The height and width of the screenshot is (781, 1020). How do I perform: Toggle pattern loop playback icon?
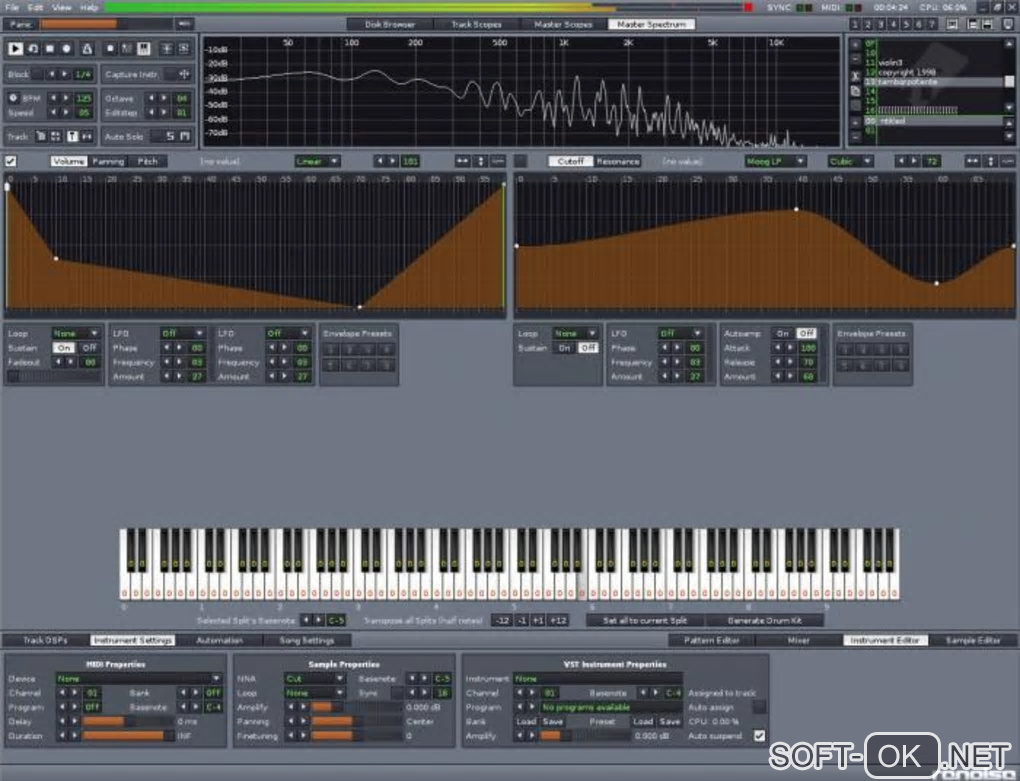33,49
